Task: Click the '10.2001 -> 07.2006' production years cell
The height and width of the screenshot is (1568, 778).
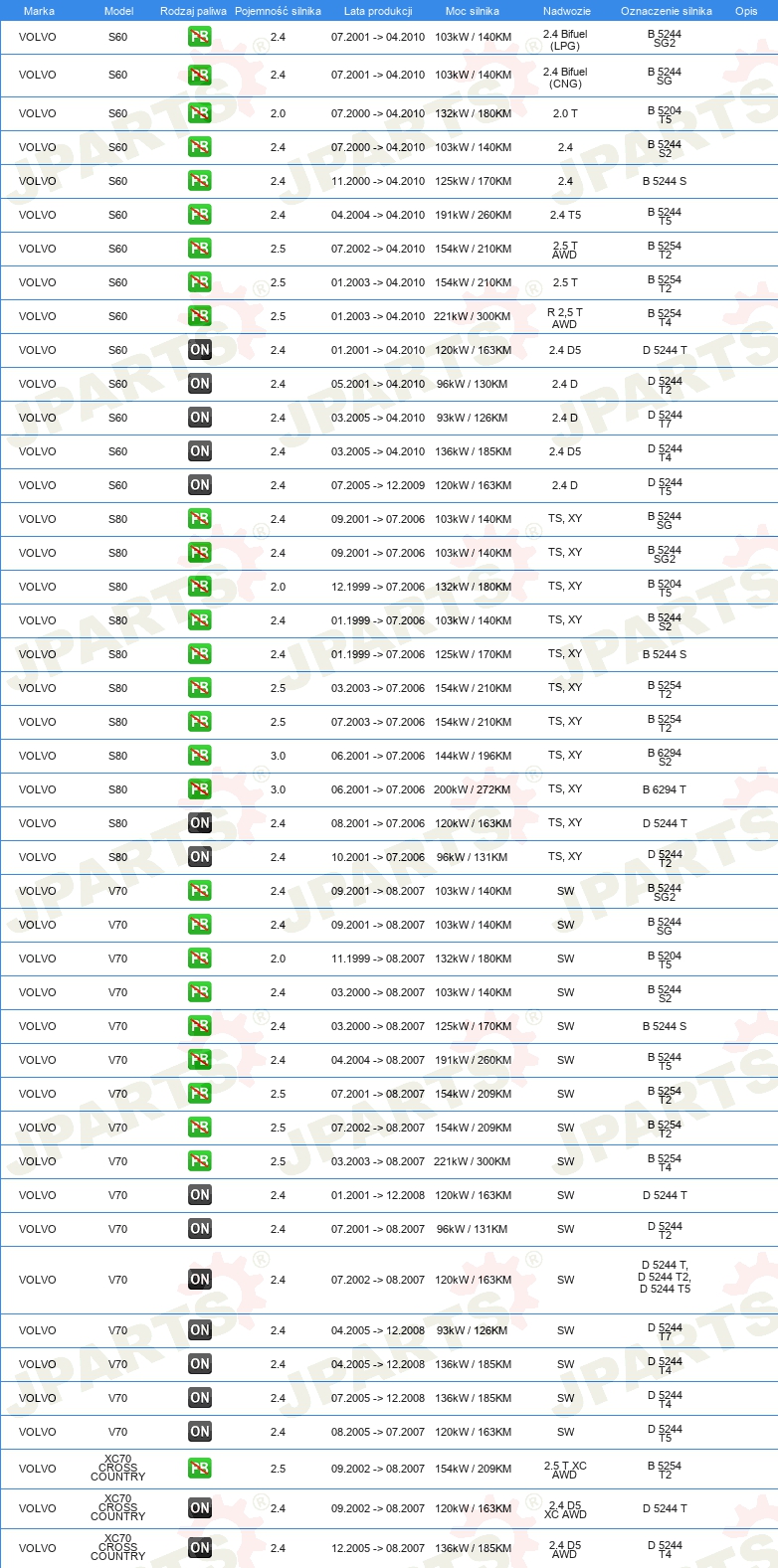Action: coord(378,857)
